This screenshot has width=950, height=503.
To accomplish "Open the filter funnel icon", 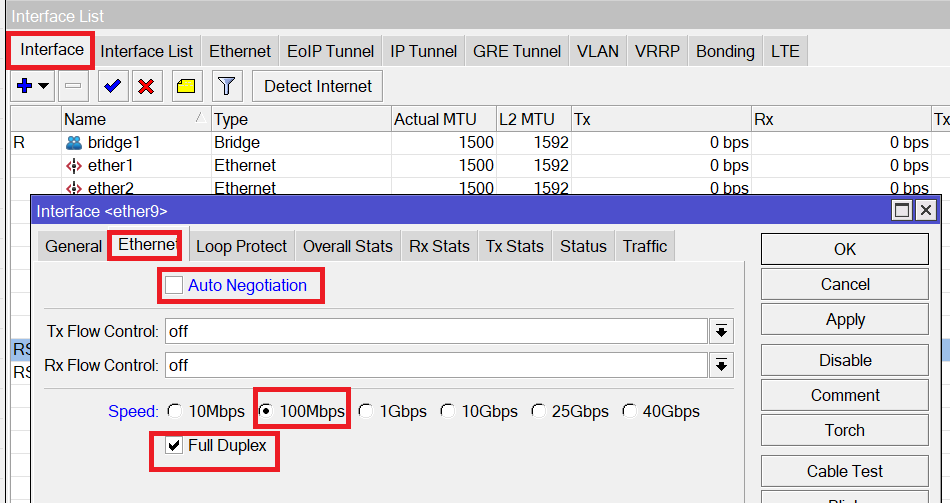I will [x=227, y=86].
